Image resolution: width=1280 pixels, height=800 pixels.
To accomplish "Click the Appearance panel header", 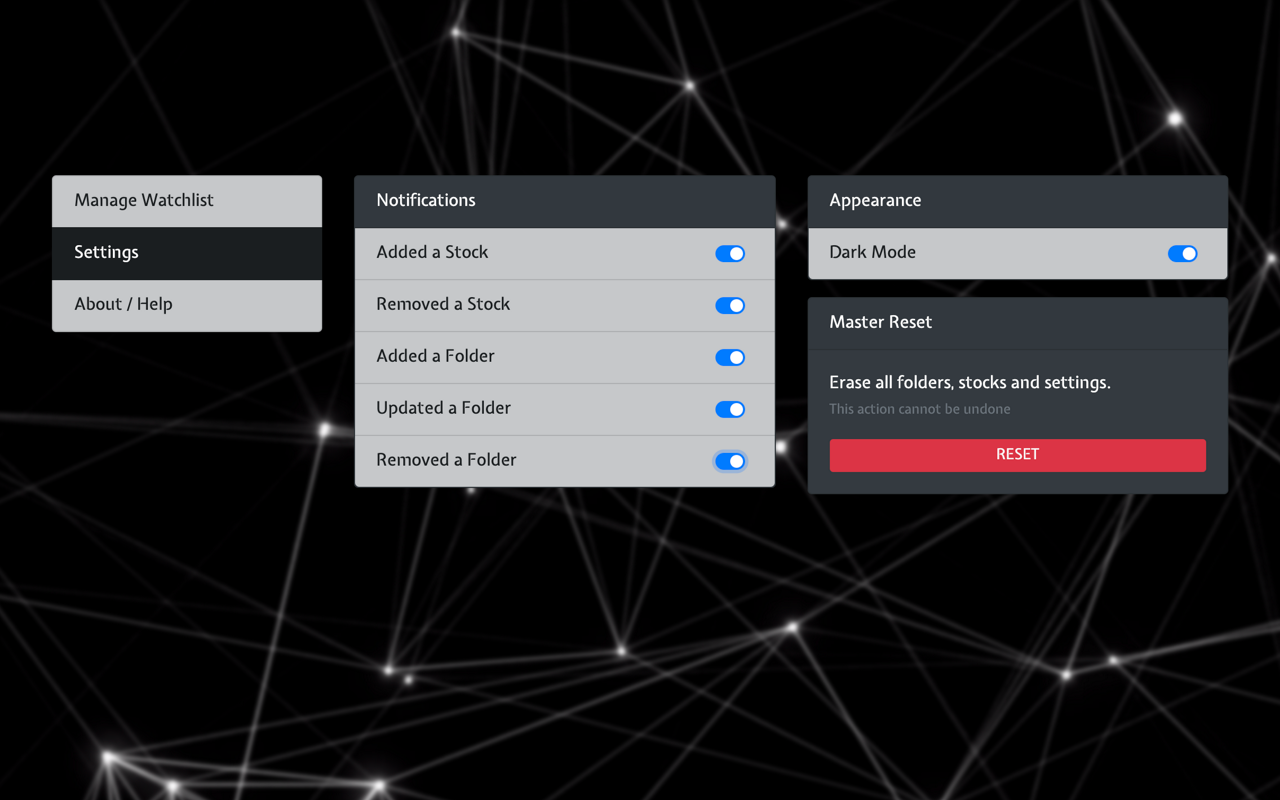I will (1018, 201).
